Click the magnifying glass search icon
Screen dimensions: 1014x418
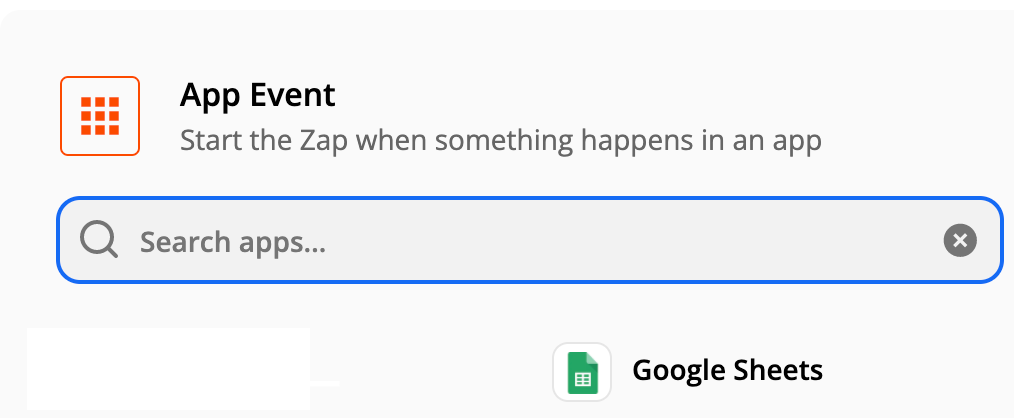pyautogui.click(x=99, y=241)
